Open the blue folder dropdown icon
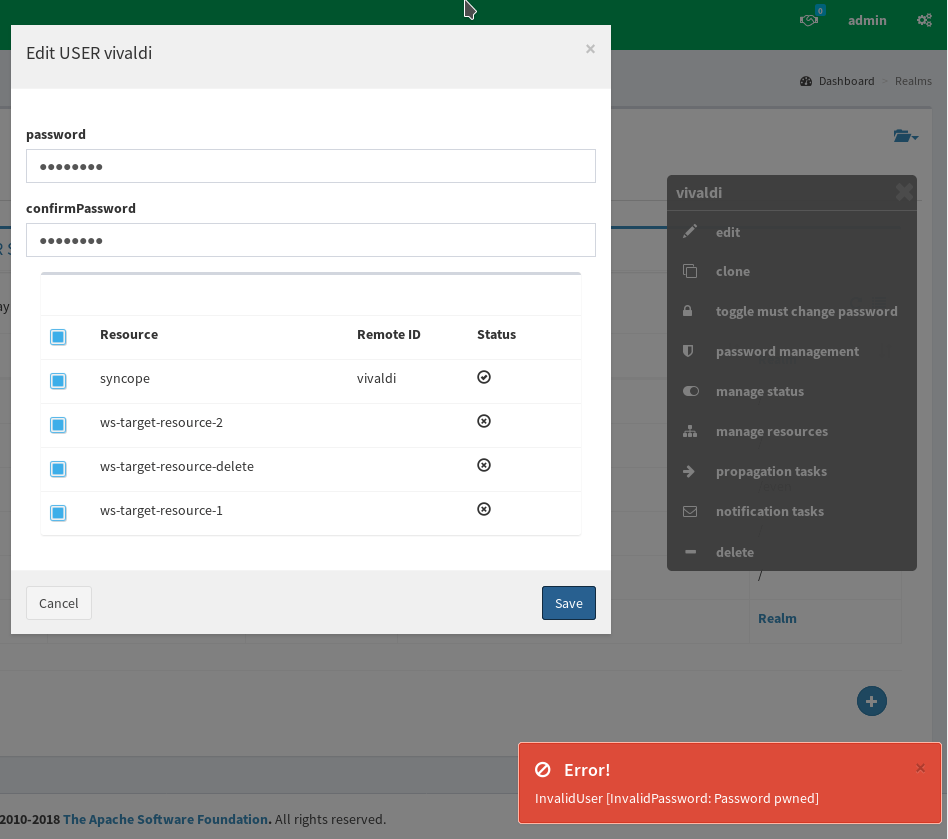Image resolution: width=948 pixels, height=839 pixels. tap(905, 136)
